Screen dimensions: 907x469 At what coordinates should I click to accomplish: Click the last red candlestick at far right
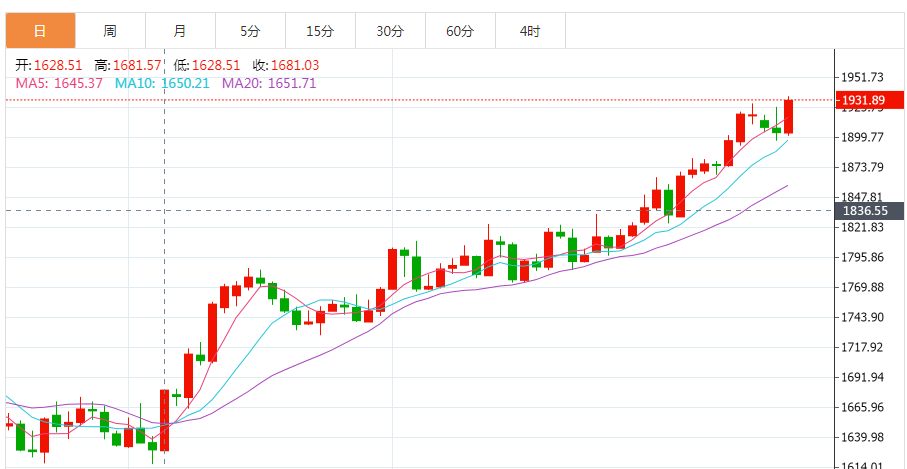pyautogui.click(x=789, y=116)
